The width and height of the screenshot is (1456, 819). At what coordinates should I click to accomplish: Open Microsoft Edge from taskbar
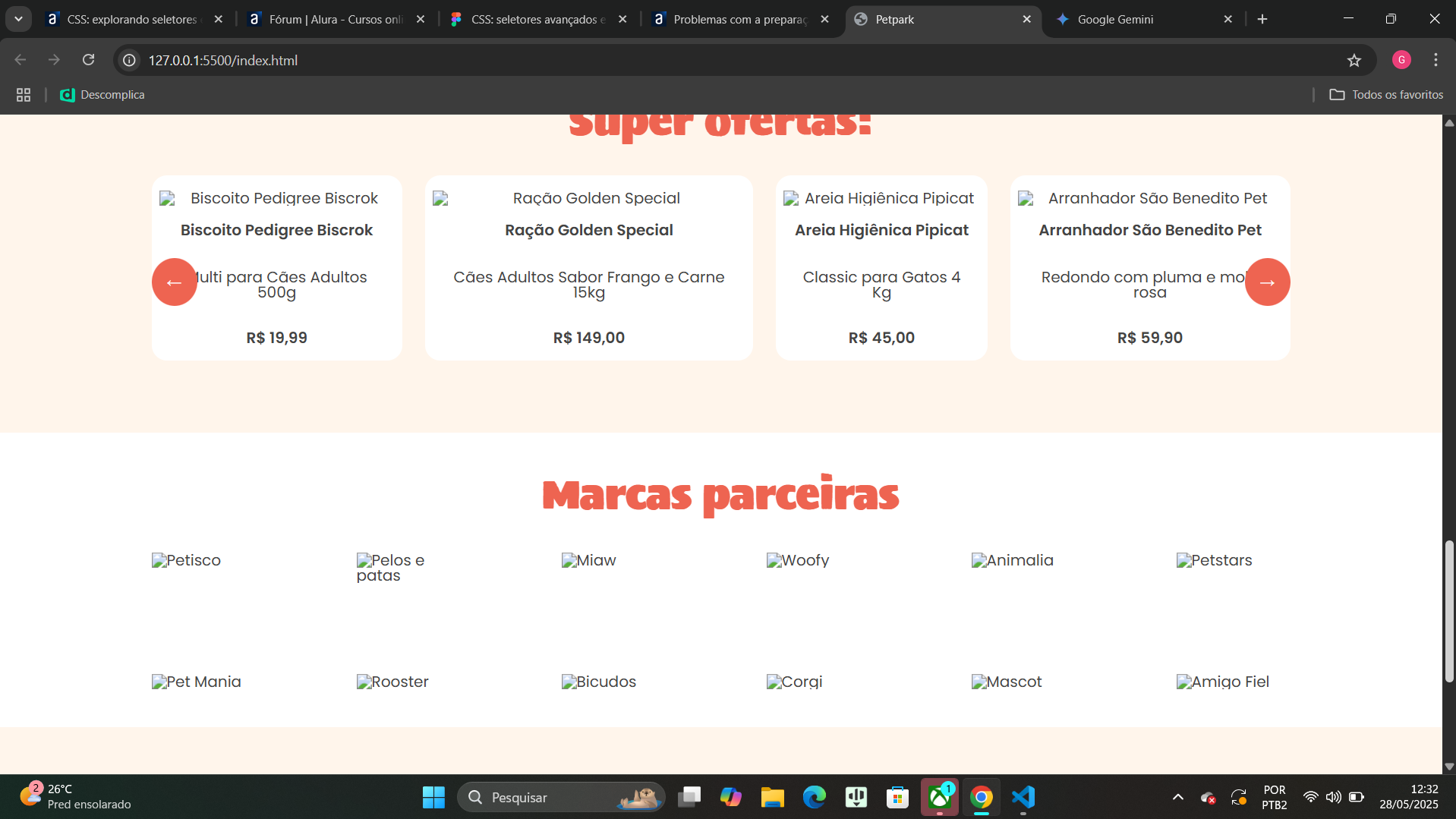814,797
